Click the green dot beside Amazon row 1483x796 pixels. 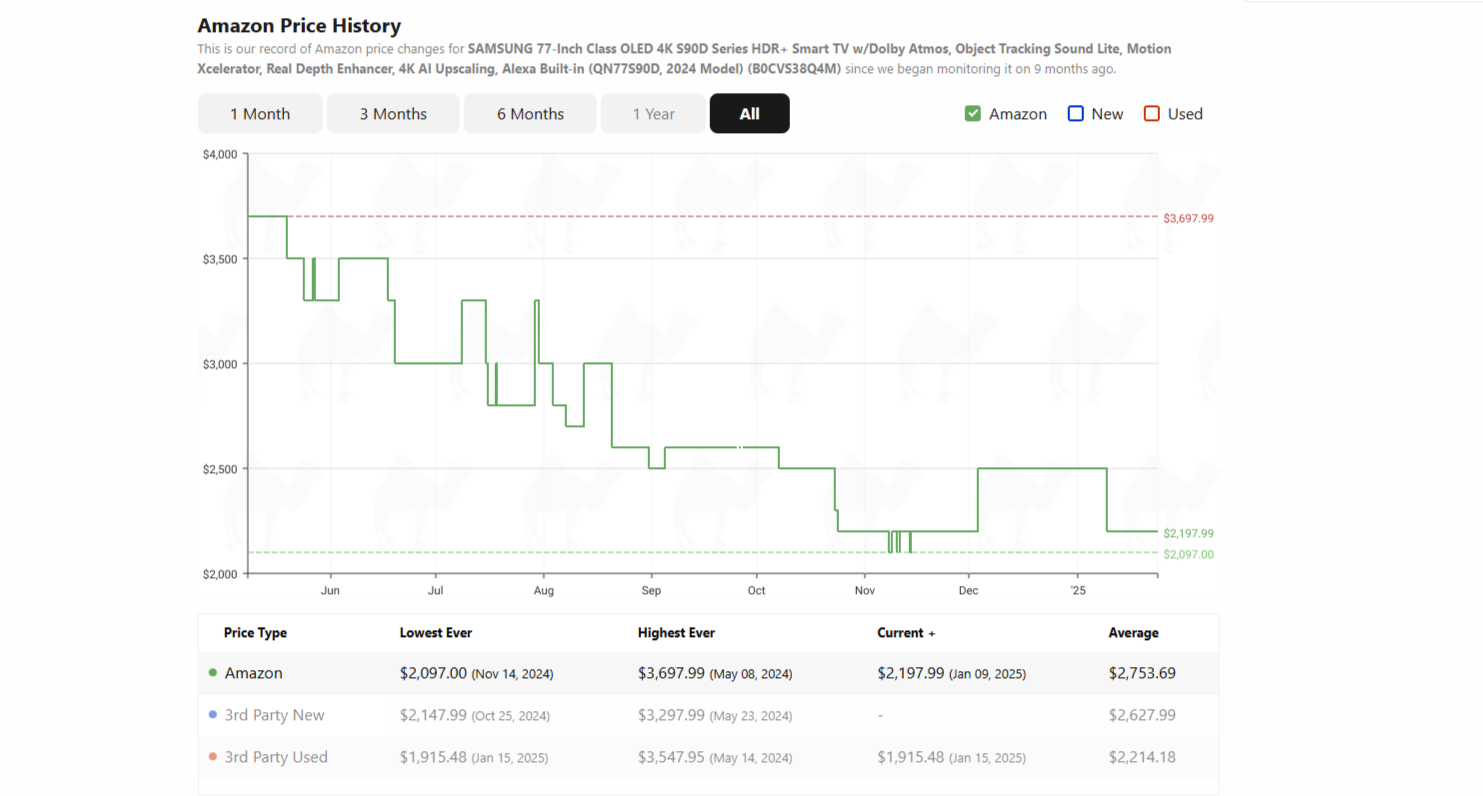(213, 673)
